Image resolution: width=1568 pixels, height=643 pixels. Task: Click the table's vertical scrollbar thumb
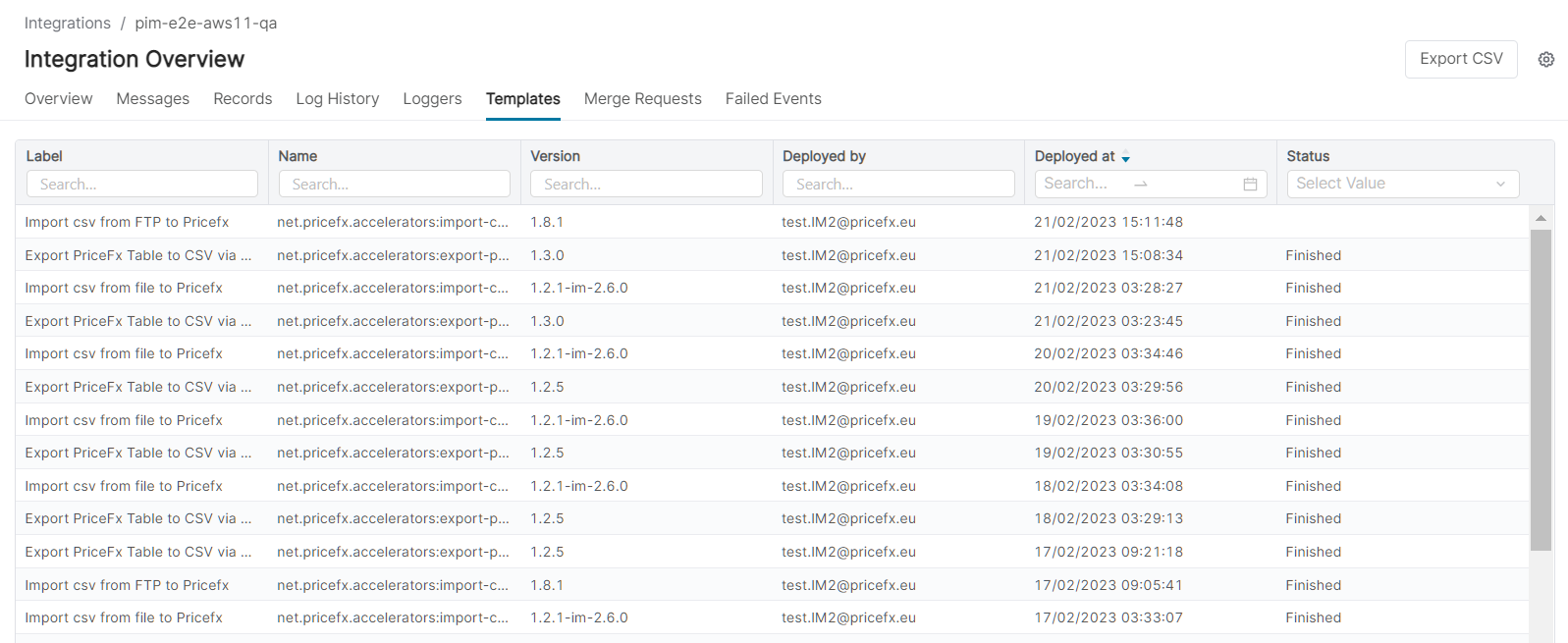click(x=1541, y=391)
